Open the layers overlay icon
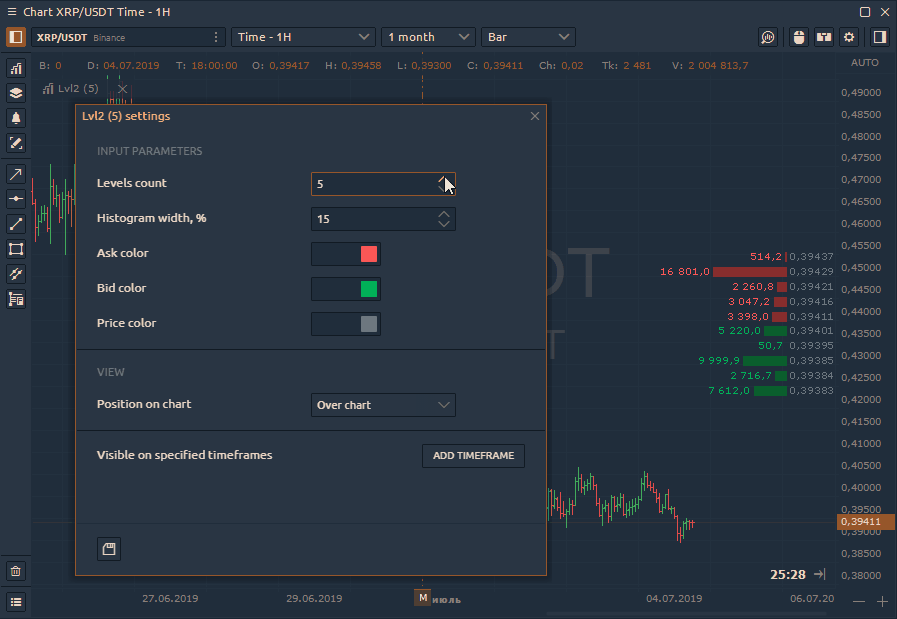Viewport: 897px width, 619px height. (16, 93)
